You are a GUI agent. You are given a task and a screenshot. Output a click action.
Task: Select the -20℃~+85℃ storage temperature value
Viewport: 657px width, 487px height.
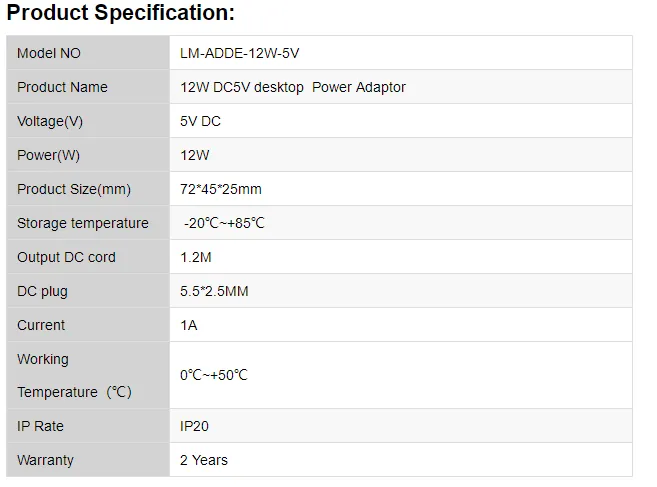(224, 223)
